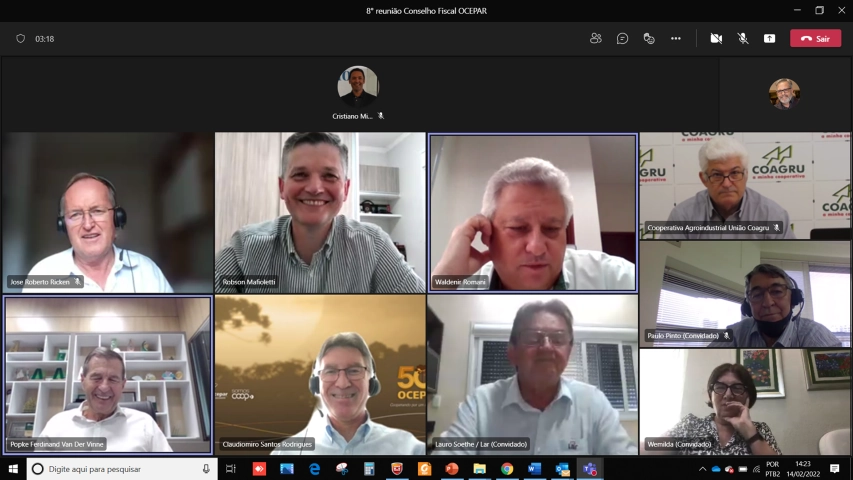853x480 pixels.
Task: Open the participants panel icon
Action: [596, 39]
